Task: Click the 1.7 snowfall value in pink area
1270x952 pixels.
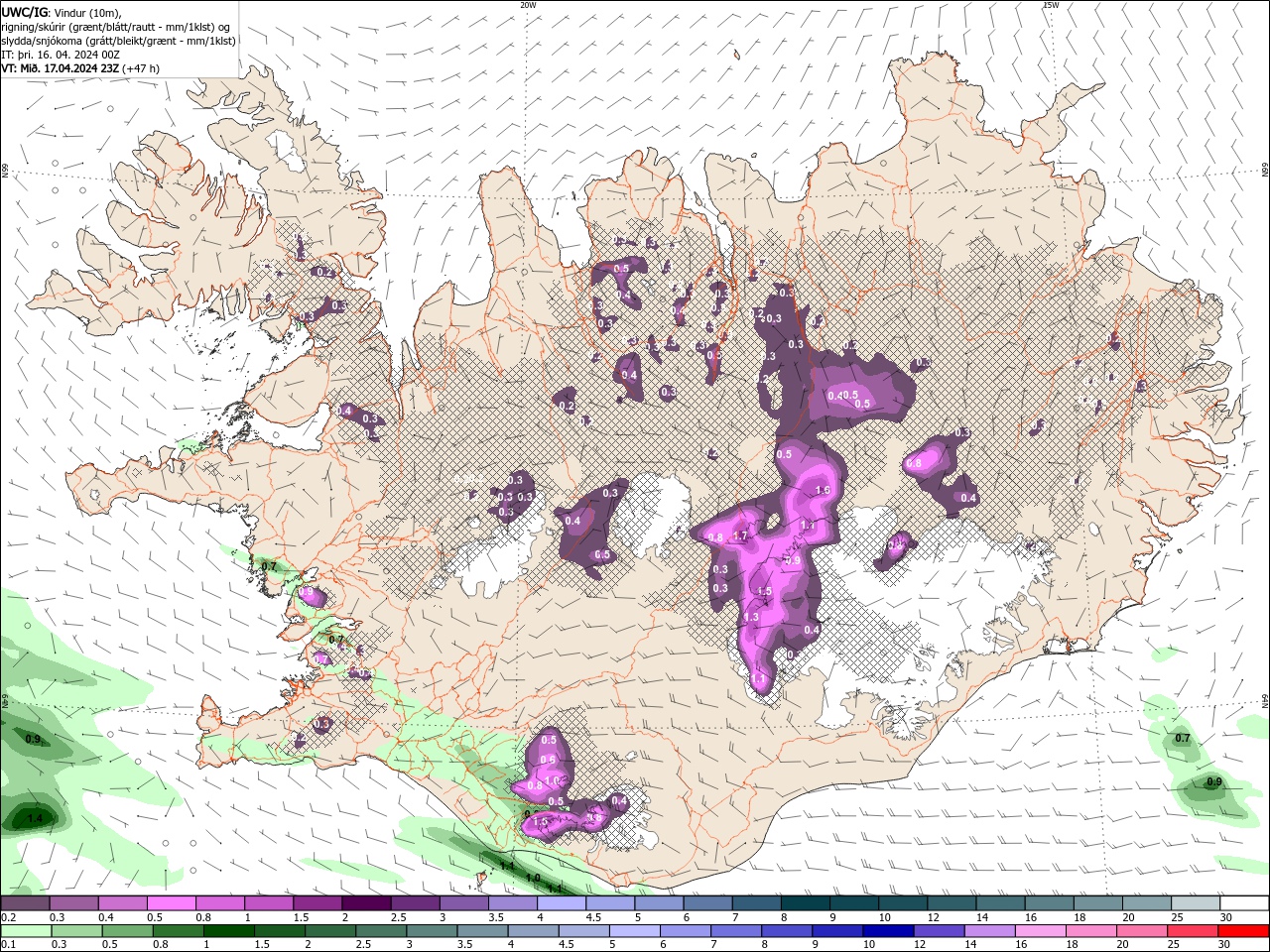Action: pos(739,535)
